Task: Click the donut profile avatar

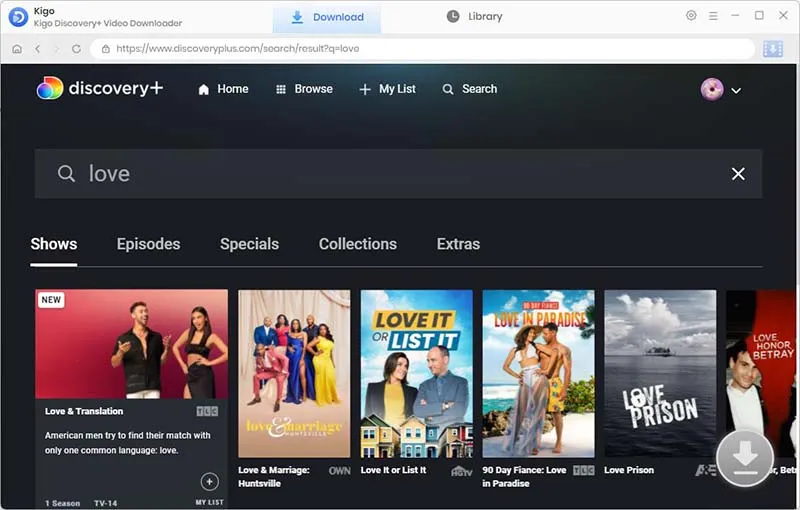Action: (712, 89)
